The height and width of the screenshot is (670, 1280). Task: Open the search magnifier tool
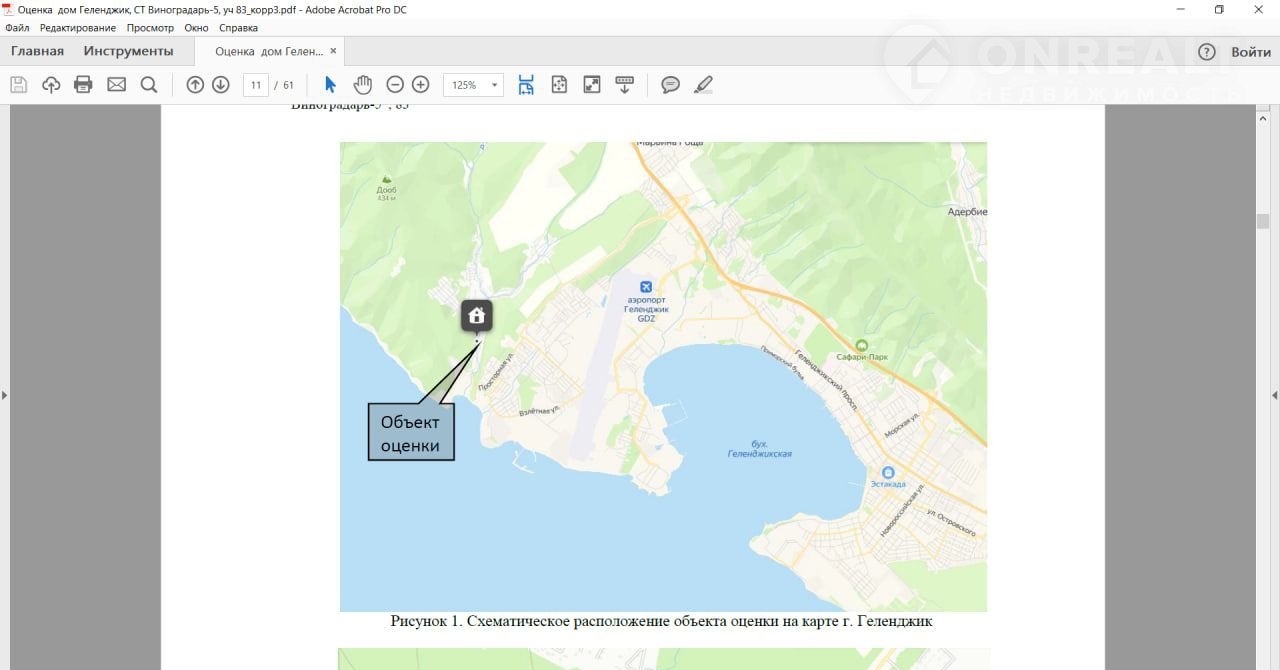pos(149,85)
